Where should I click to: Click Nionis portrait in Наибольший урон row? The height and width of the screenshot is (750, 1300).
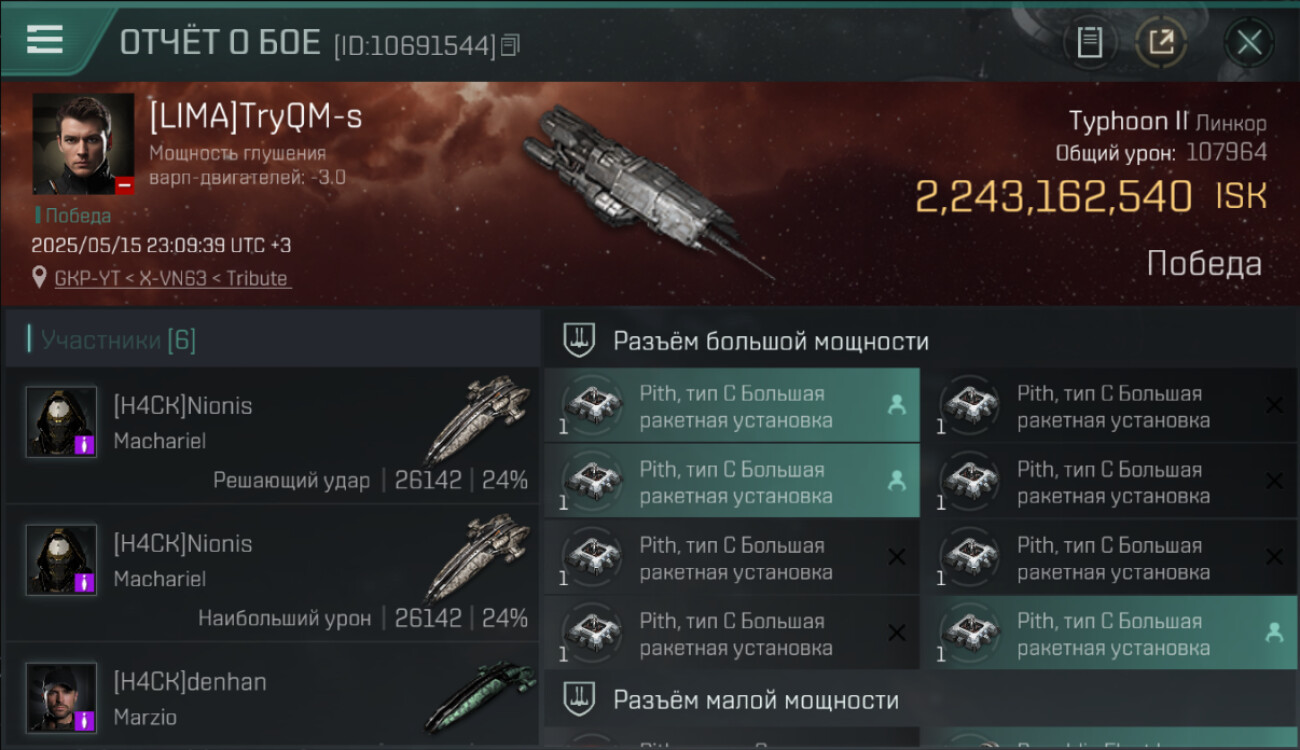61,560
